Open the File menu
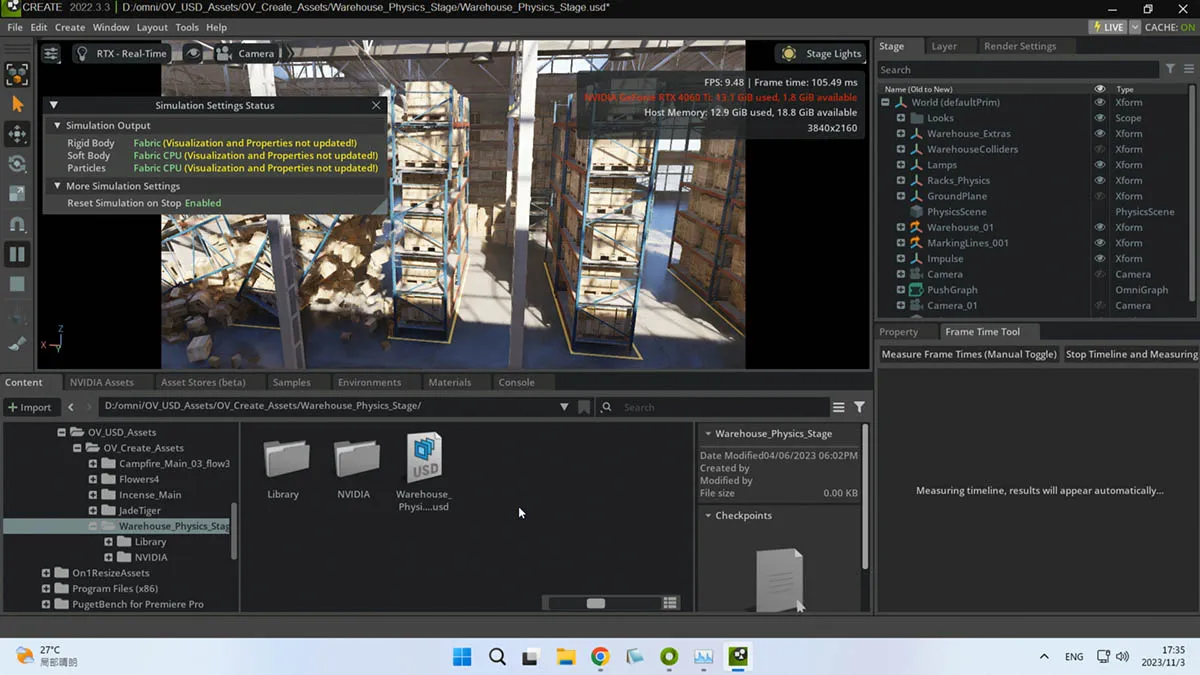Screen dimensions: 1200x675 (x=15, y=27)
